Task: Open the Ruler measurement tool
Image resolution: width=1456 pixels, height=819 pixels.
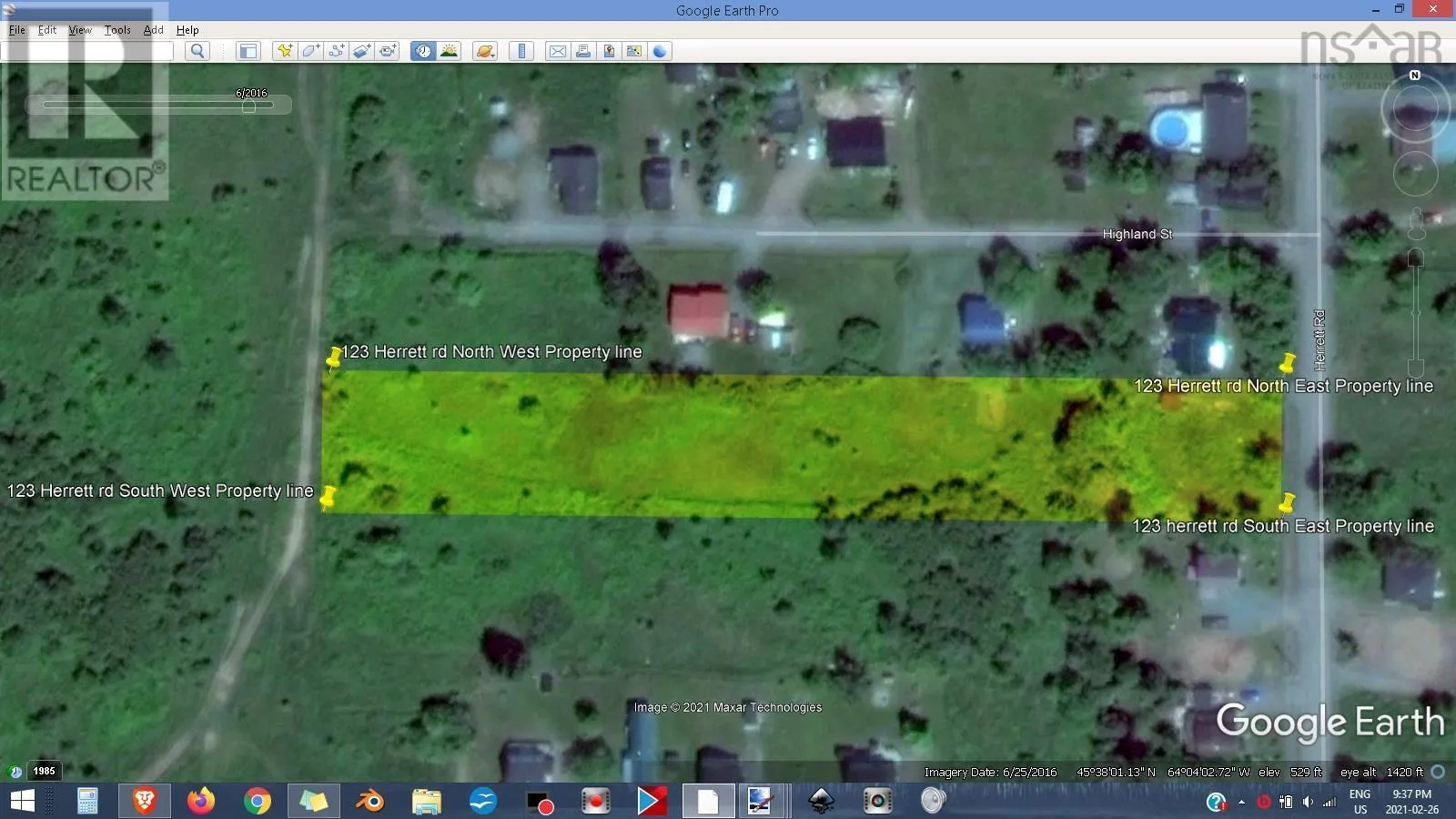Action: pyautogui.click(x=521, y=51)
